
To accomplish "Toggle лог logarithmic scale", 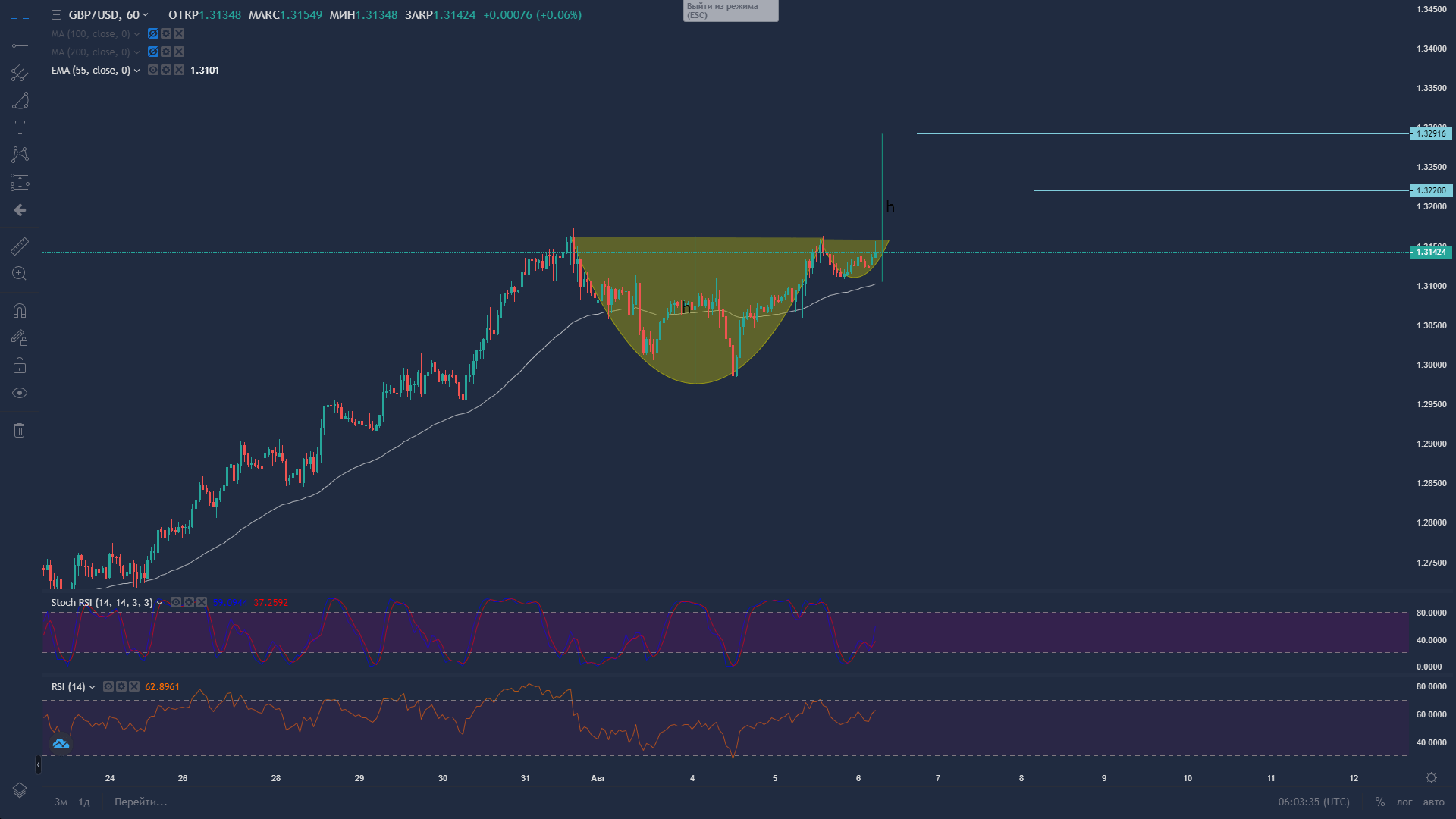I will click(x=1404, y=802).
